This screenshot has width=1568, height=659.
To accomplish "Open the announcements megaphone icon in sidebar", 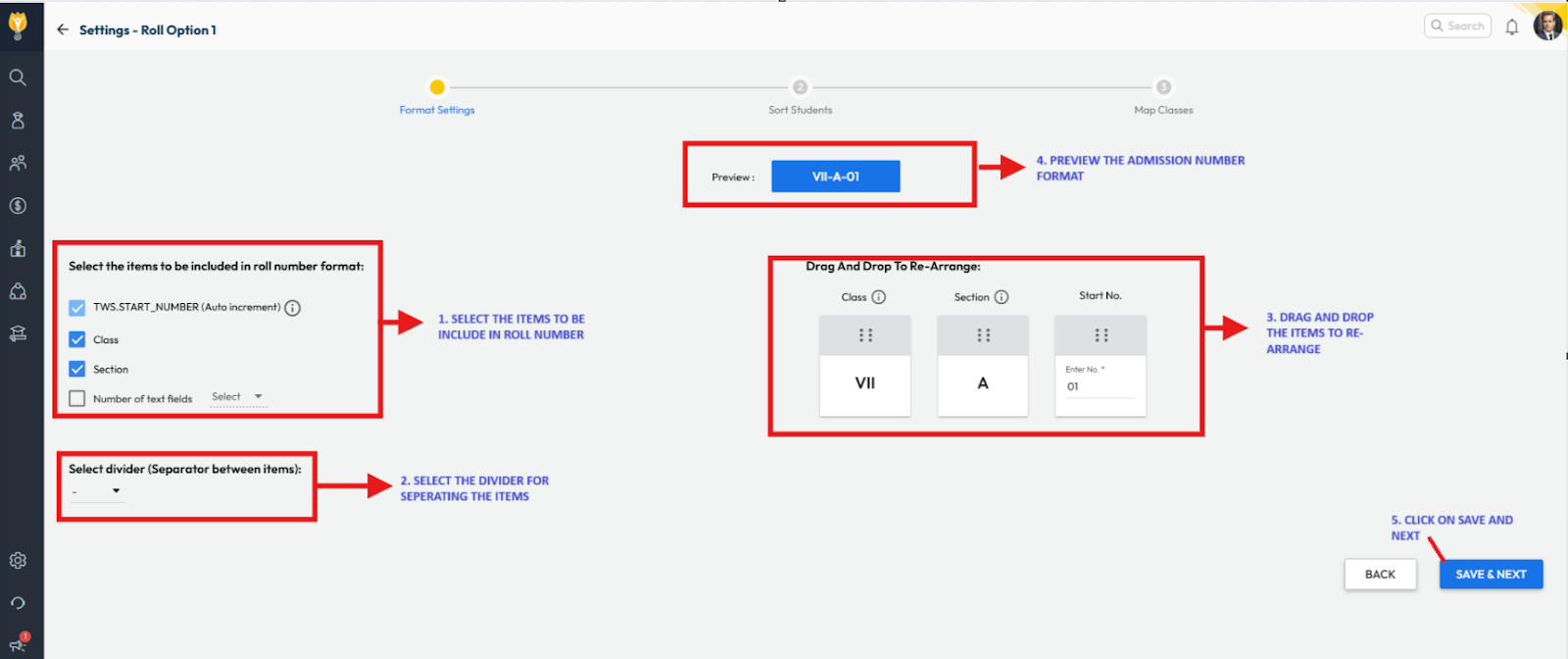I will pos(18,644).
